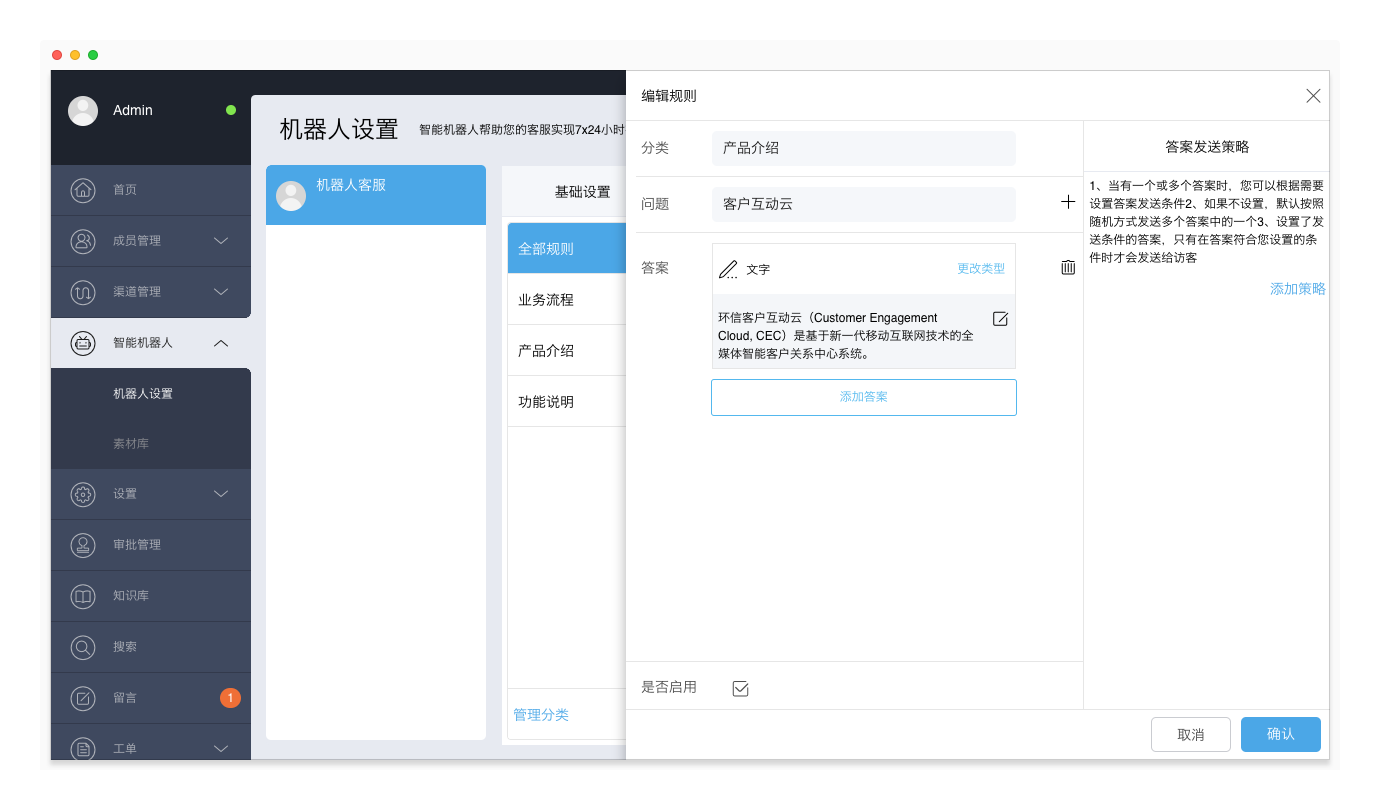Open 审批管理 approval management in sidebar
Viewport: 1380px width, 810px height.
point(137,545)
